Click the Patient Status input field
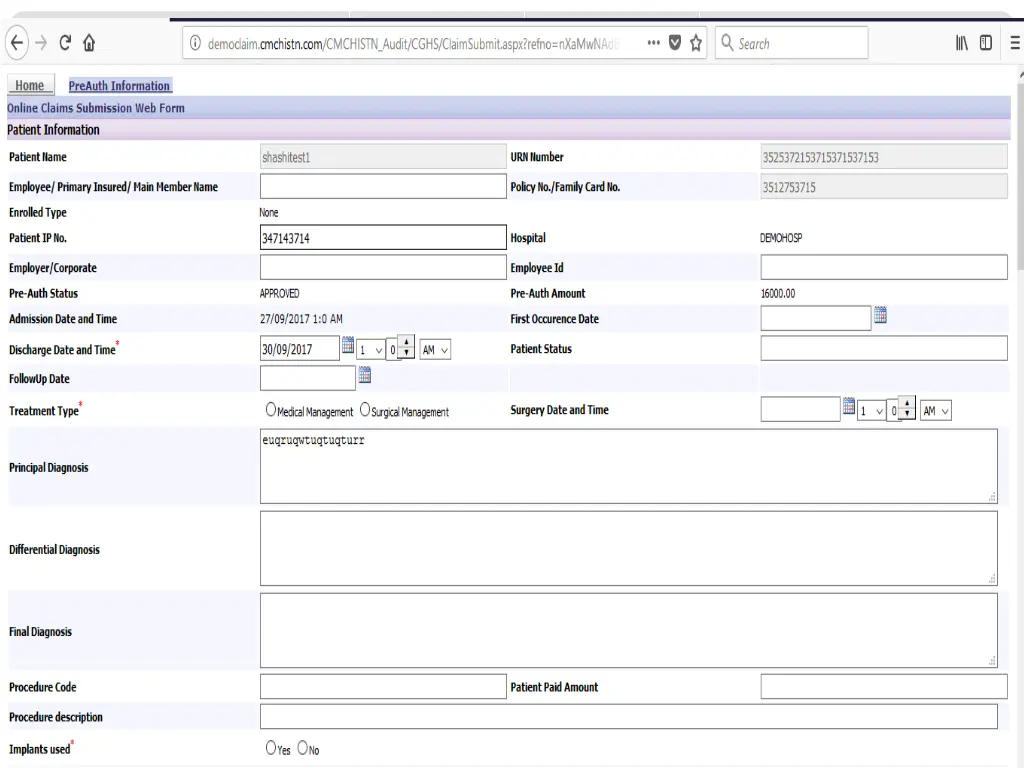This screenshot has width=1024, height=768. (884, 349)
